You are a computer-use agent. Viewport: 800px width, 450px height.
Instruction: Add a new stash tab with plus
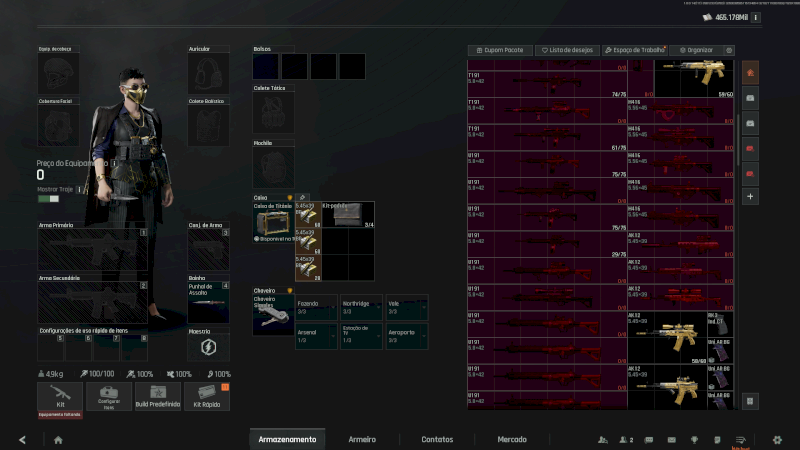pos(750,196)
